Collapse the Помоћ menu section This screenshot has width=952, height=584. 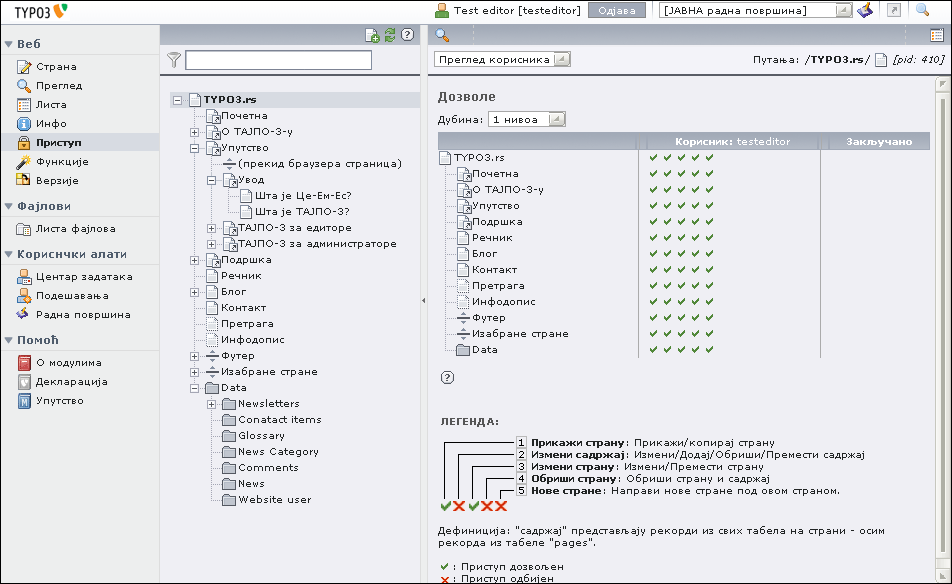[x=8, y=340]
